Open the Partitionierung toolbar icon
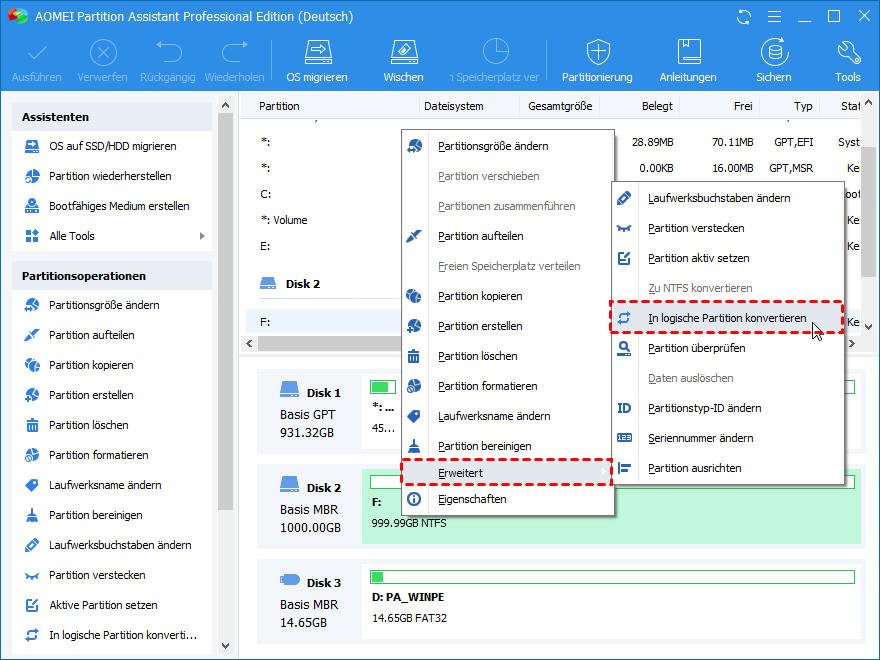Viewport: 880px width, 660px height. (x=598, y=52)
